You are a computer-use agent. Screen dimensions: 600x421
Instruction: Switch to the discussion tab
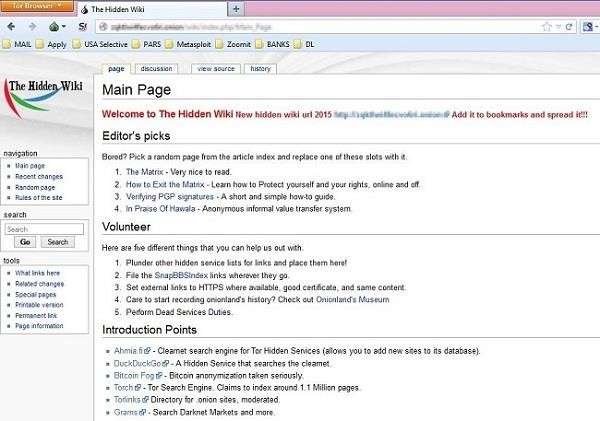click(157, 69)
